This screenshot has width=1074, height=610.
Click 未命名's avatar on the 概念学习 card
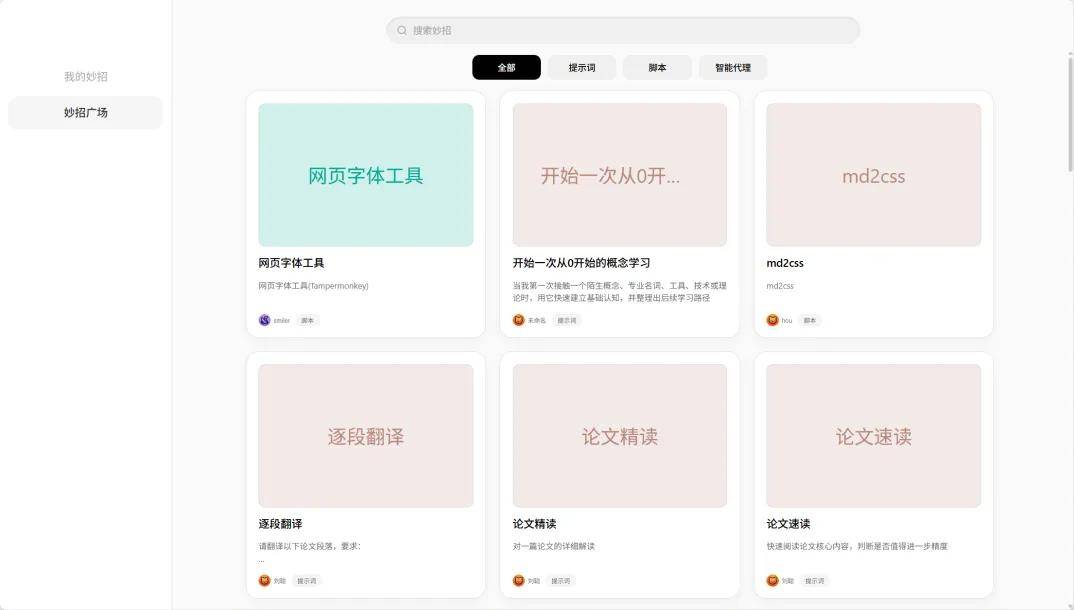(x=517, y=319)
